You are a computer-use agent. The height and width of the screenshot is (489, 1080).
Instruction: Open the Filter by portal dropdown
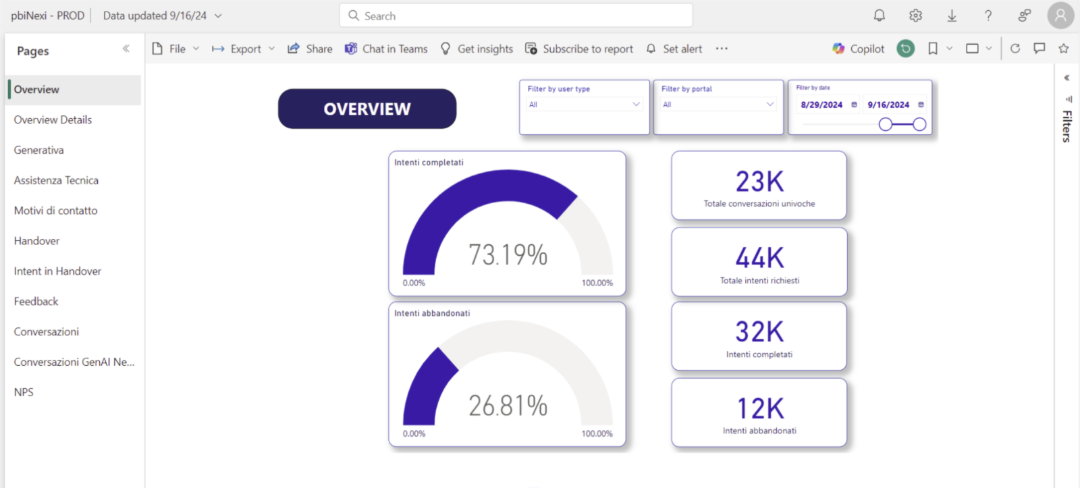(x=718, y=105)
